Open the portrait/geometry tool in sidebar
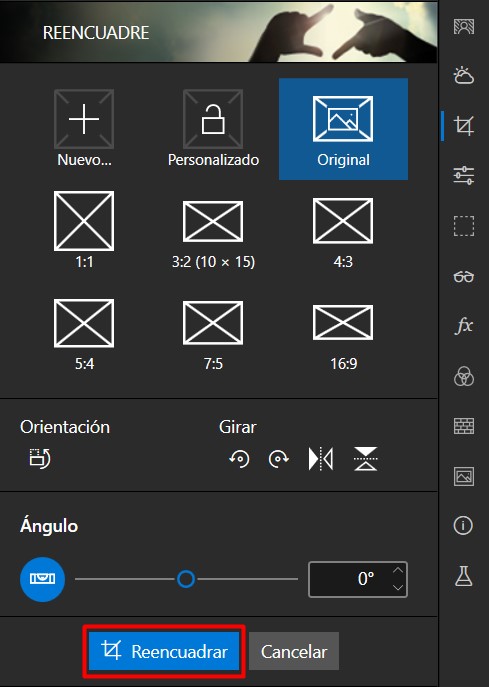The width and height of the screenshot is (489, 687). [x=464, y=27]
